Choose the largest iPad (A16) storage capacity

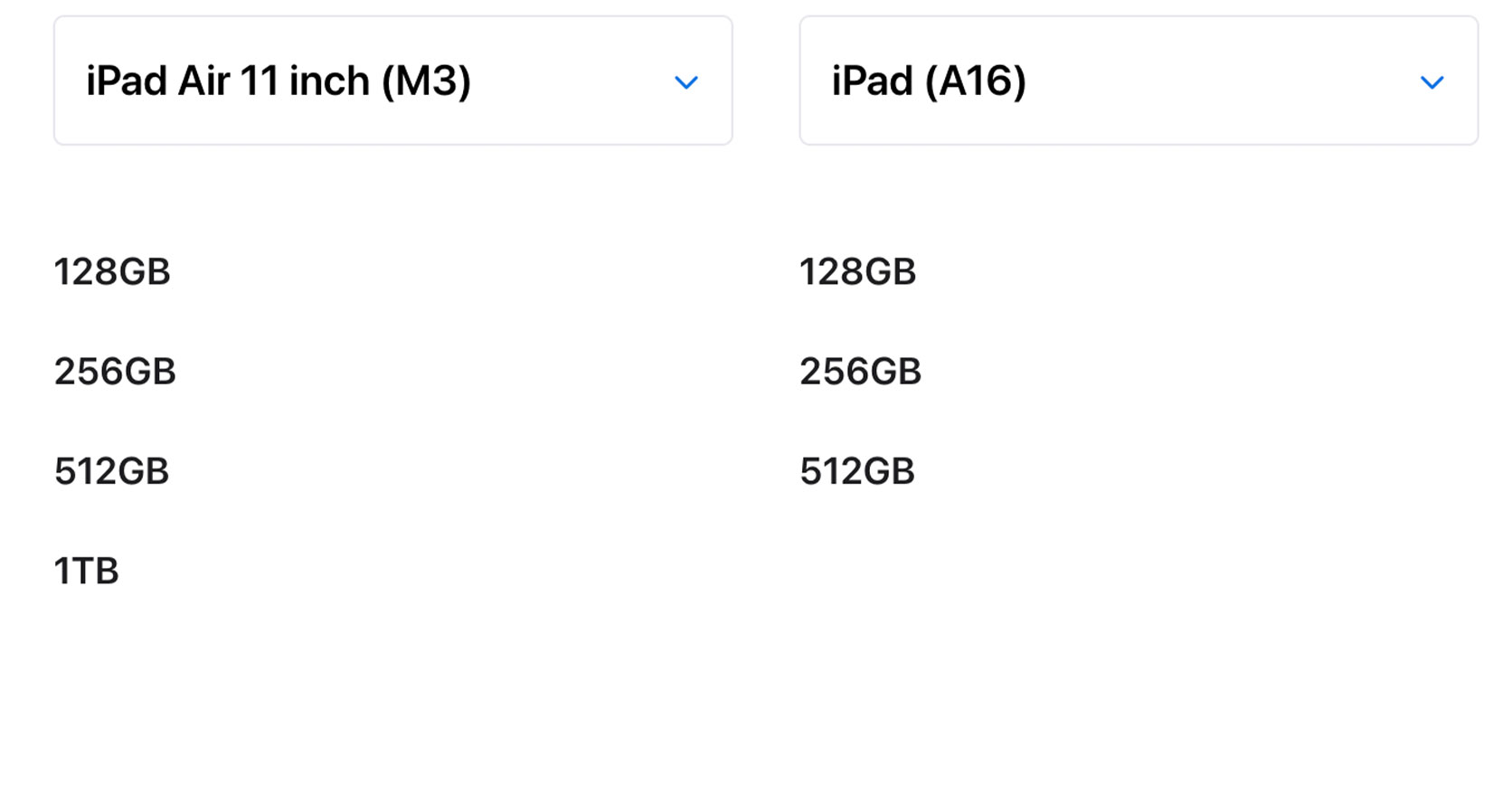pos(856,471)
